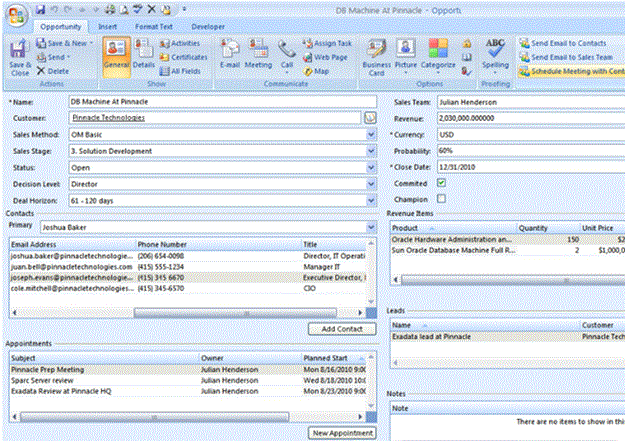
Task: Click the Appointments list horizontal scrollbar
Action: [x=154, y=417]
